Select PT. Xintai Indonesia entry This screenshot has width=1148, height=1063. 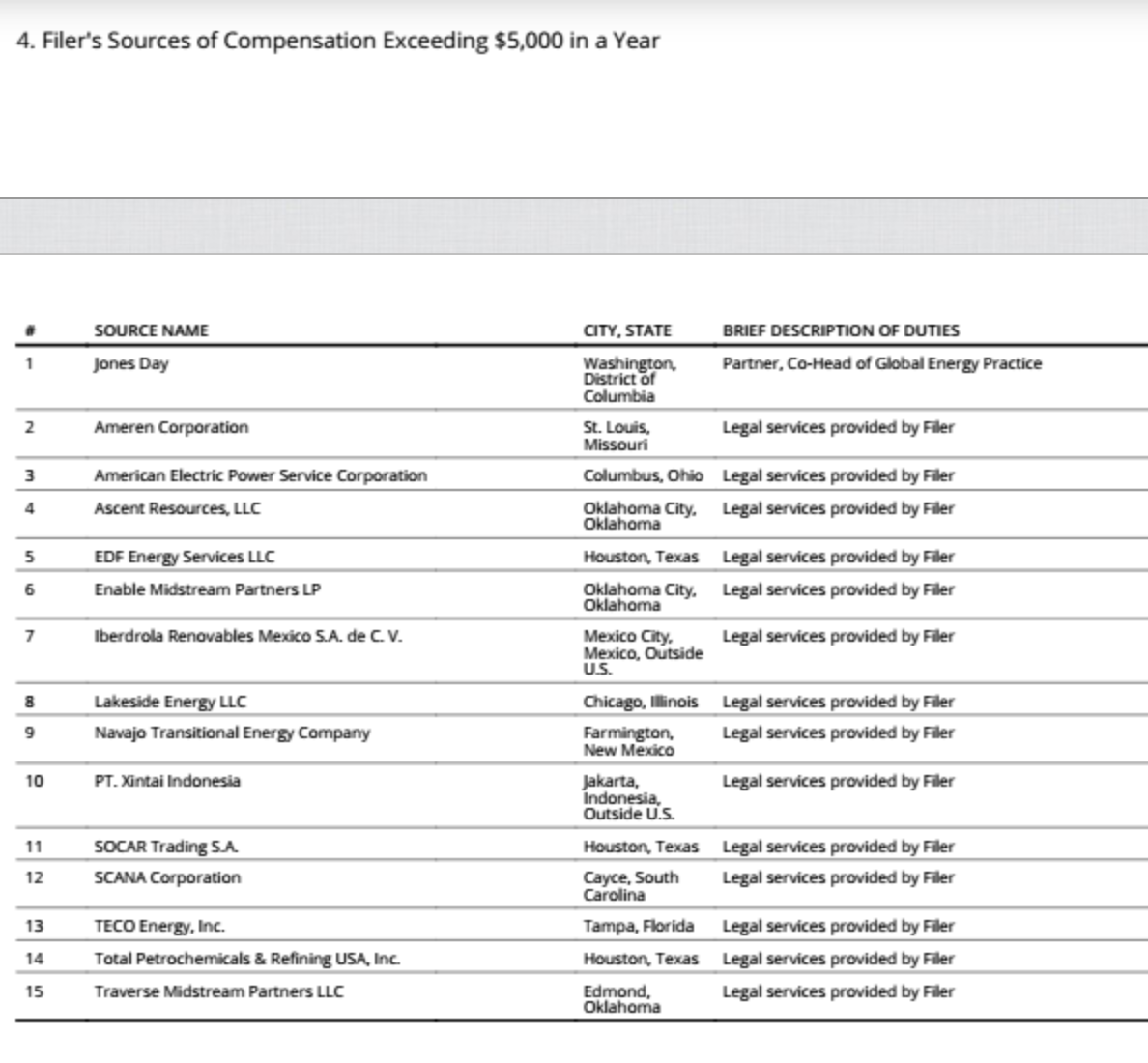(167, 781)
